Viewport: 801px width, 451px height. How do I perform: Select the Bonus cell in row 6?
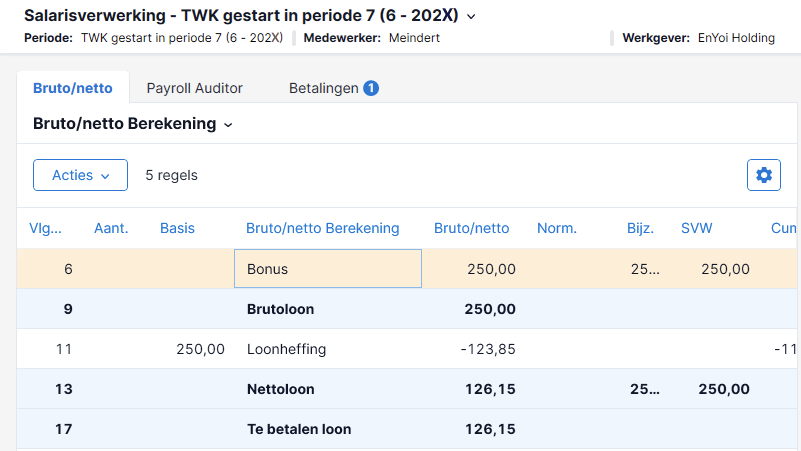tap(328, 269)
